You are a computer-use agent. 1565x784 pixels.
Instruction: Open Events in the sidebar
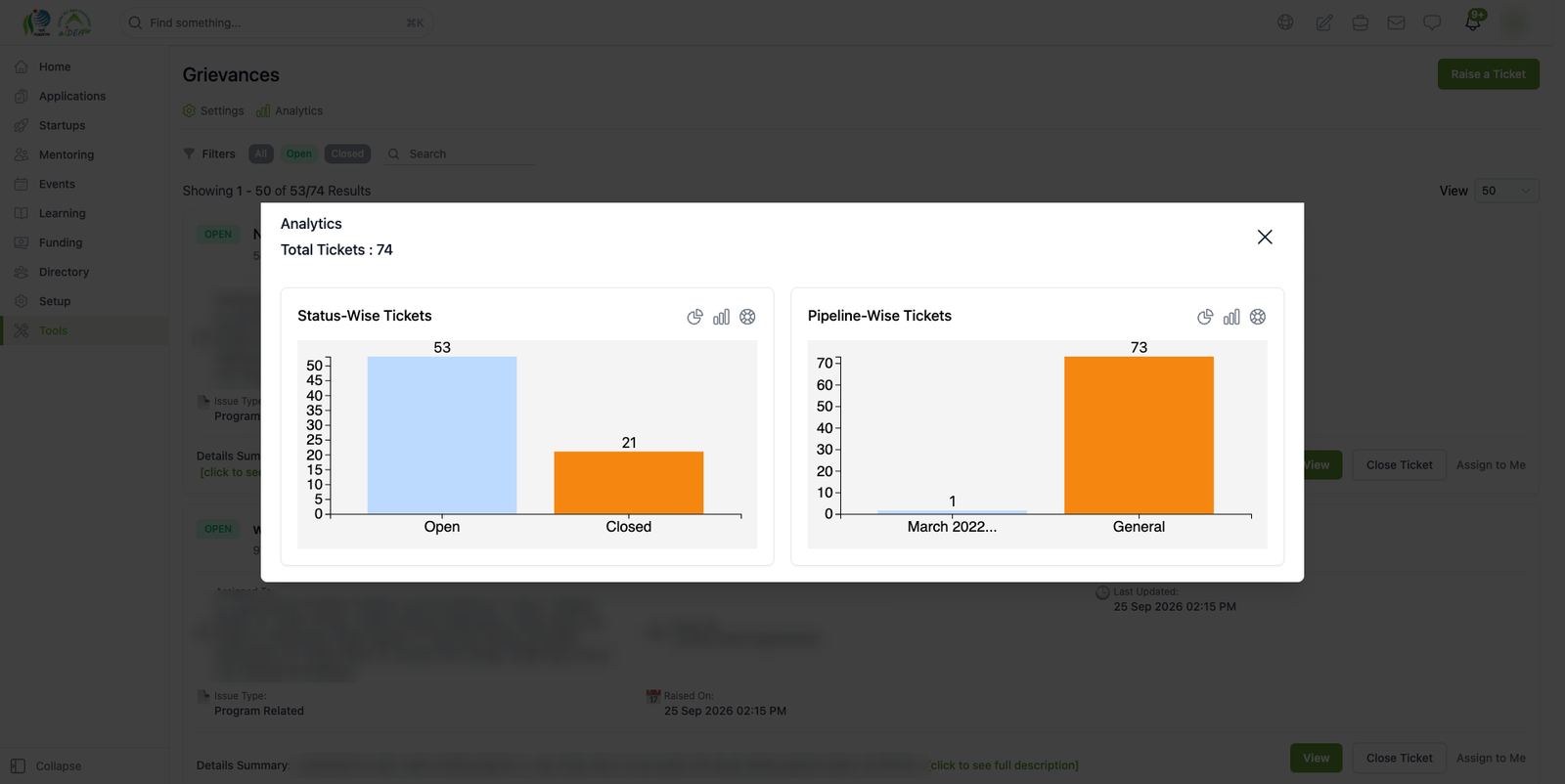point(84,184)
